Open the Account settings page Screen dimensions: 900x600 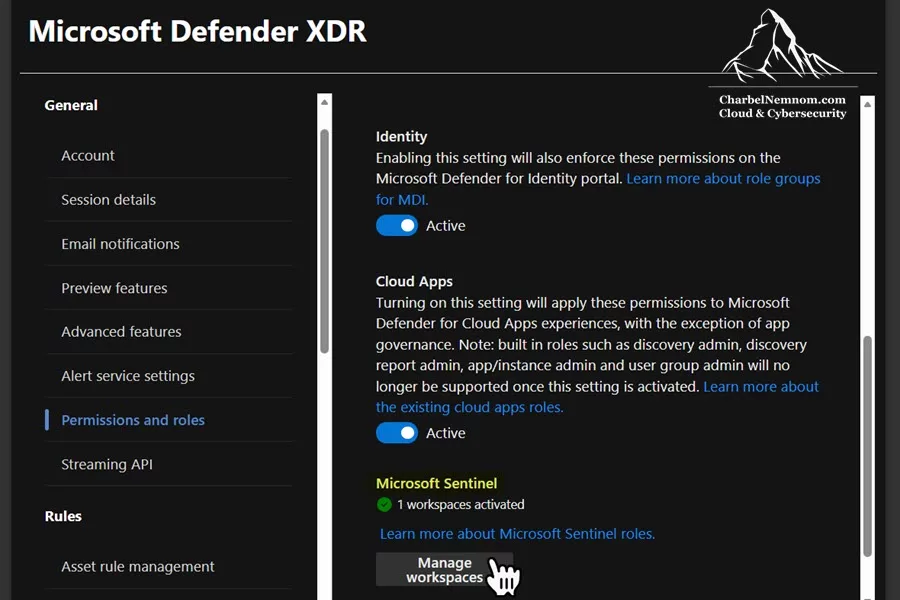tap(88, 156)
